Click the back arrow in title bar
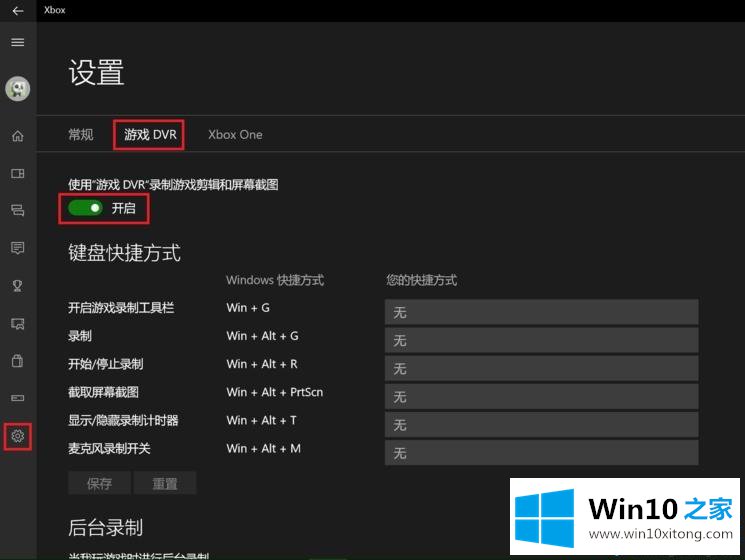Screen dimensions: 745x560 [x=17, y=10]
